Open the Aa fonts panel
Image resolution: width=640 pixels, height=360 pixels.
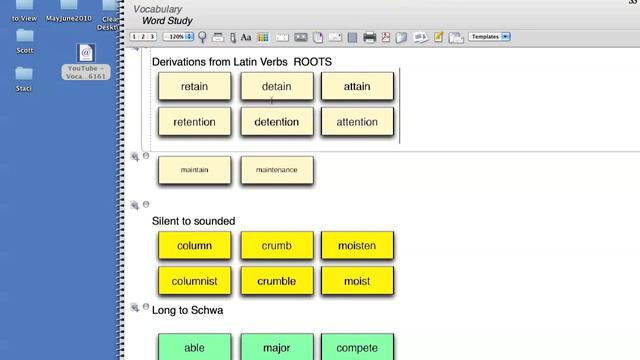tap(246, 37)
